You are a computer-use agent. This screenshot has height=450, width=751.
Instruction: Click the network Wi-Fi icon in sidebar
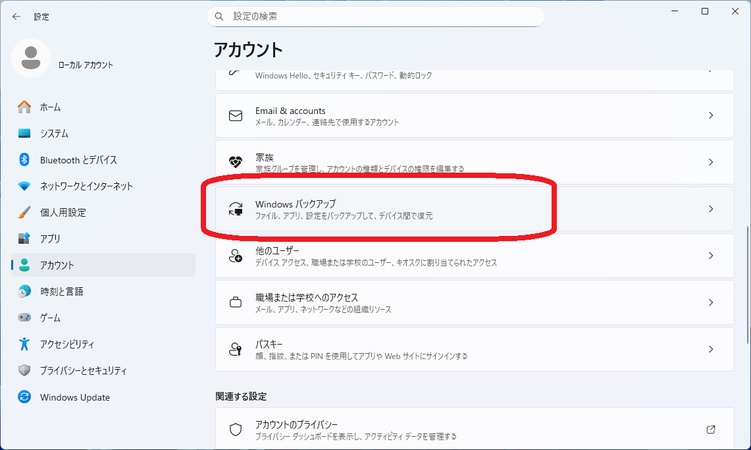pos(24,186)
